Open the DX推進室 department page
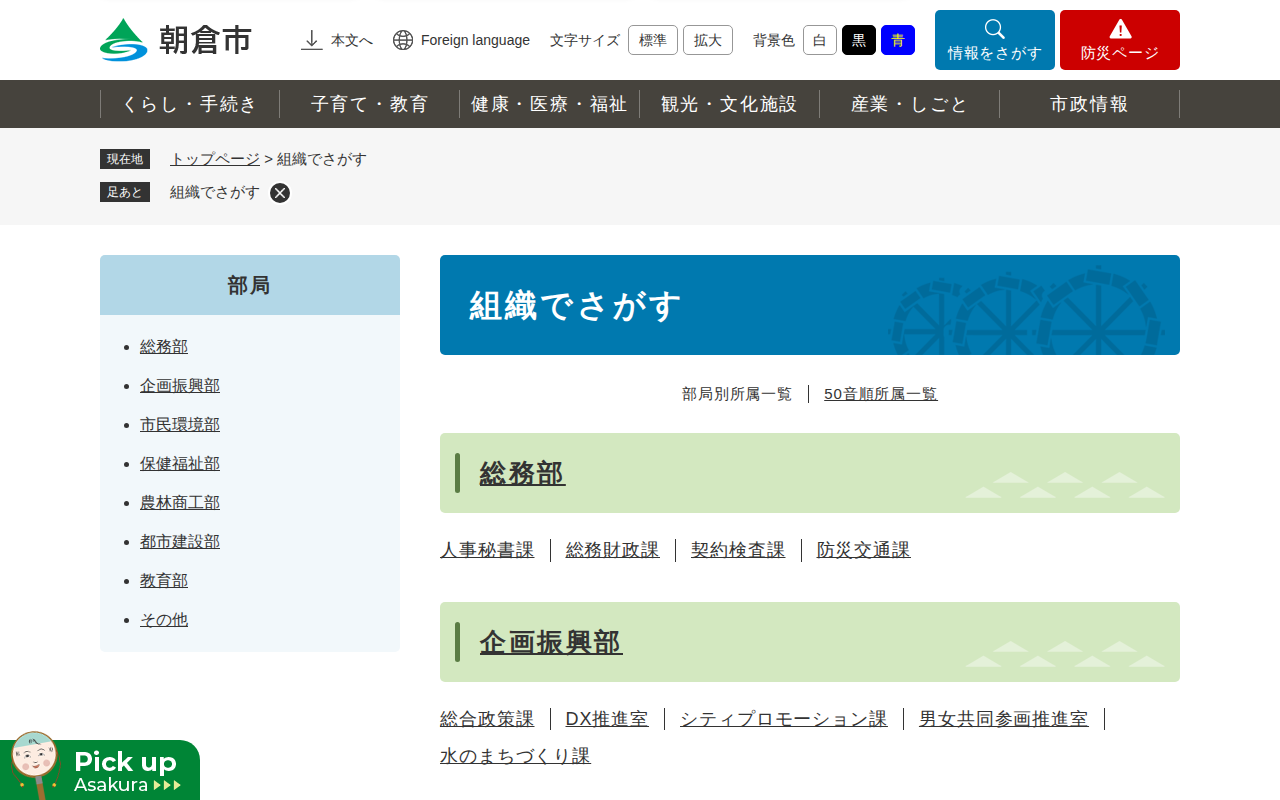Image resolution: width=1280 pixels, height=800 pixels. (x=606, y=718)
